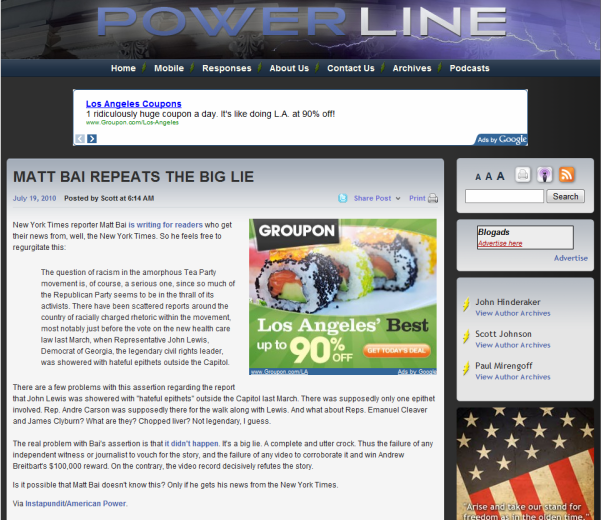Click the sidebar printer icon
This screenshot has height=520, width=601.
(x=523, y=175)
